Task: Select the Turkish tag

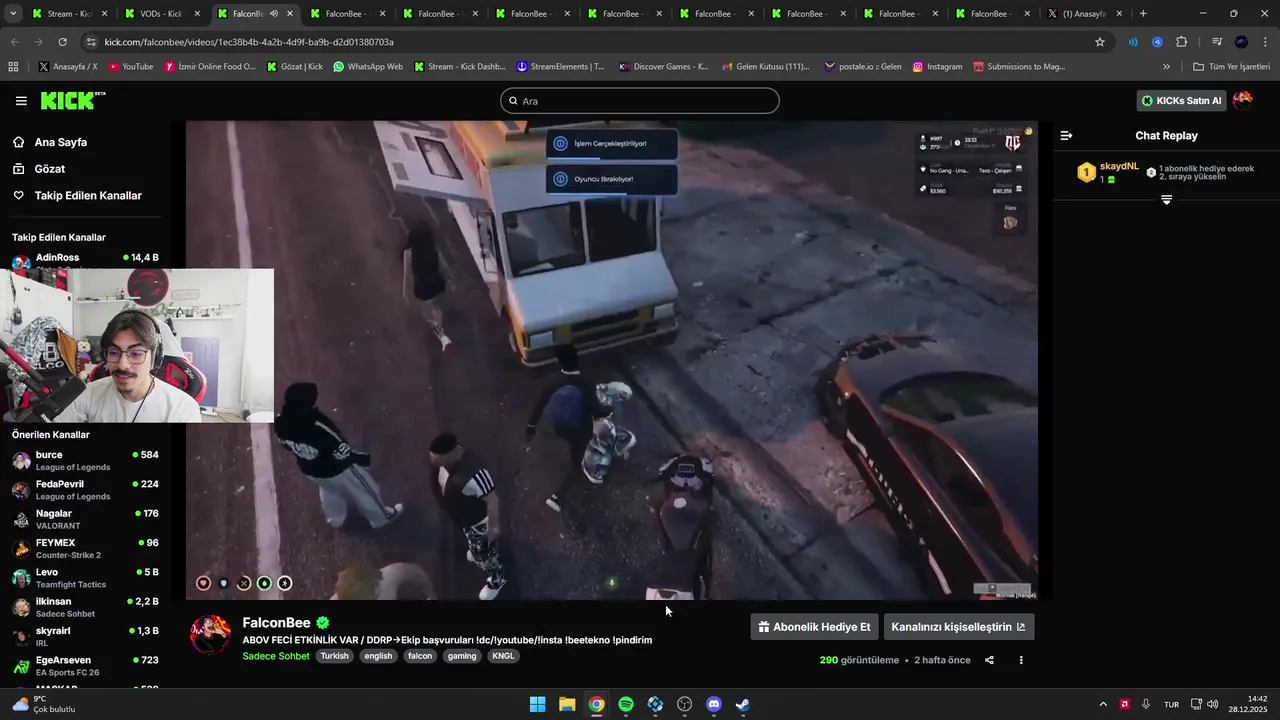Action: coord(334,656)
